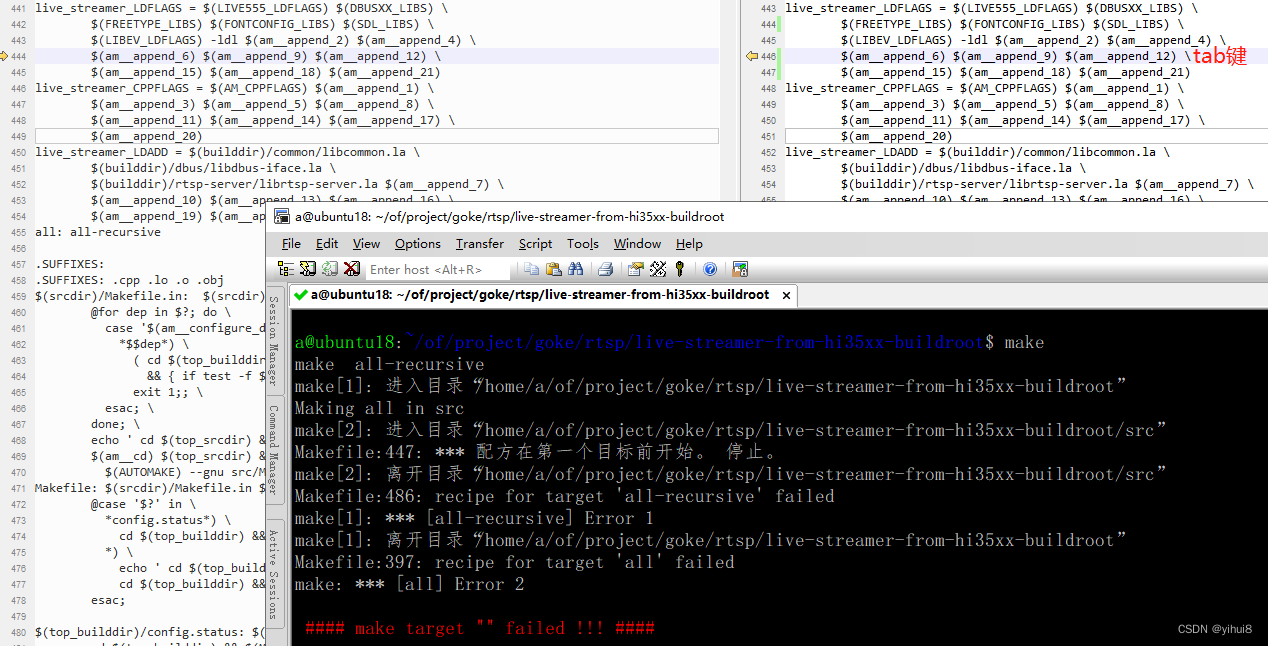Open the View menu

(x=366, y=244)
